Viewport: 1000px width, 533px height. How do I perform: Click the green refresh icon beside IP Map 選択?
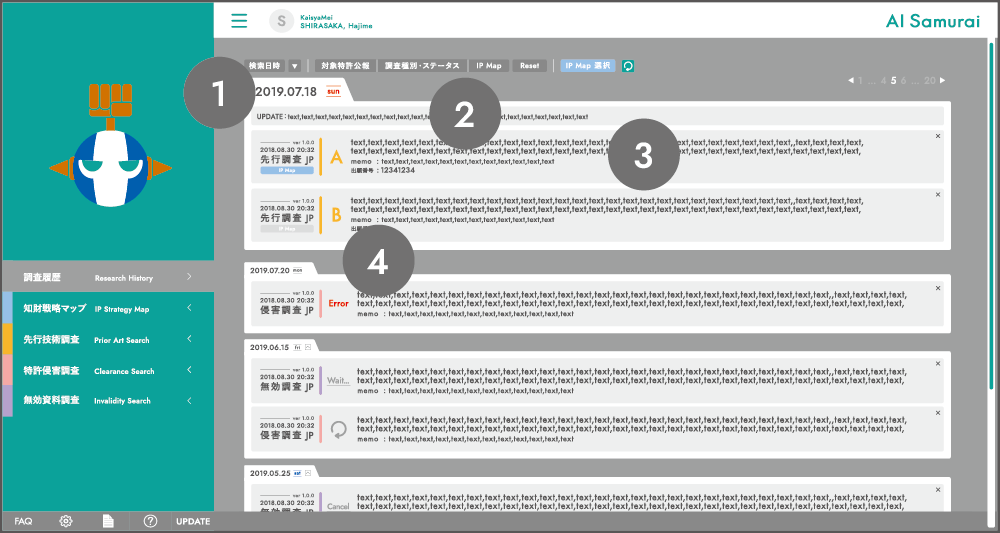628,66
